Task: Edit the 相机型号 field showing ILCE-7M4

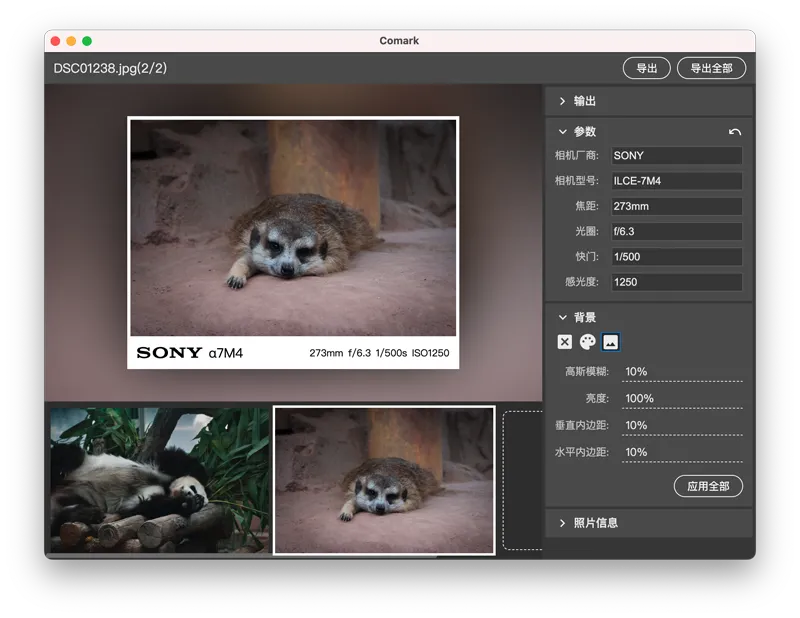Action: pyautogui.click(x=677, y=181)
